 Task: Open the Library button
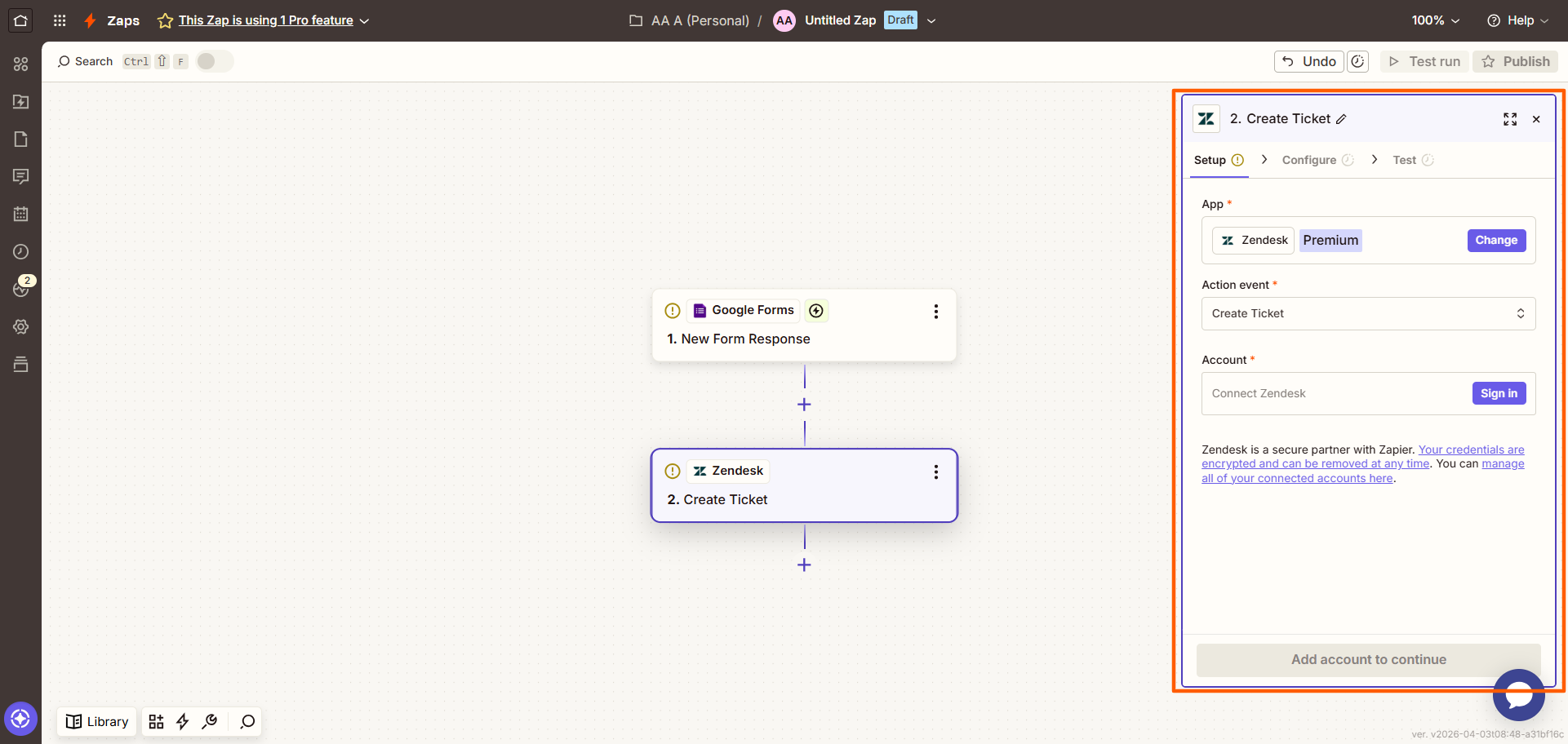97,721
